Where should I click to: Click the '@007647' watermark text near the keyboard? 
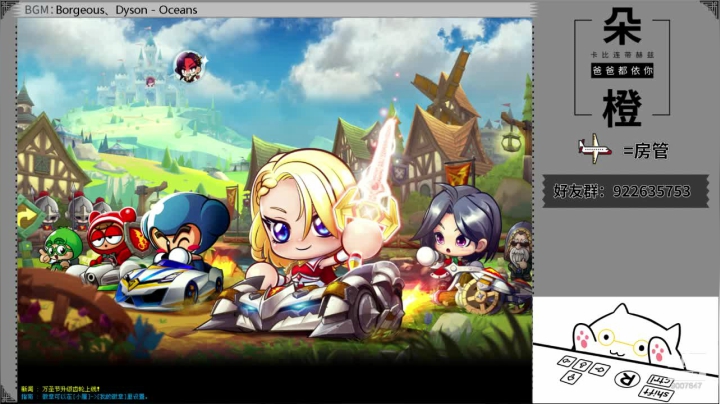coord(686,385)
